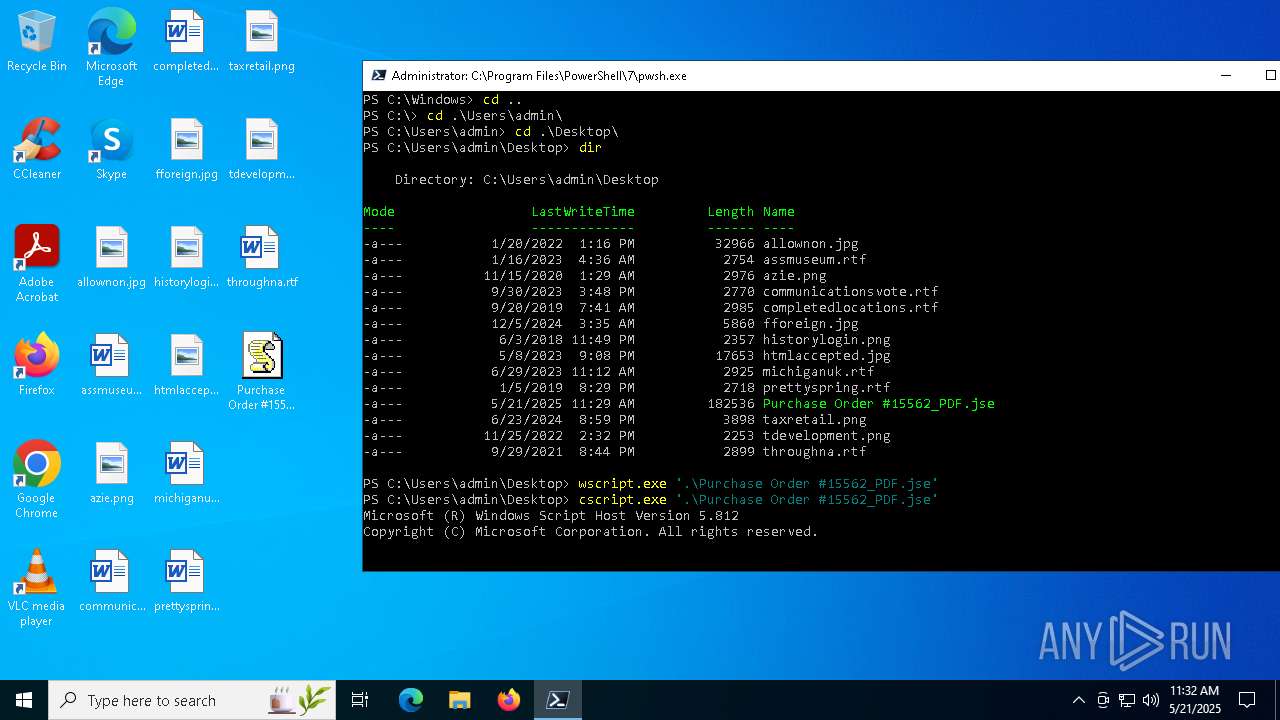The height and width of the screenshot is (720, 1280).
Task: Select prettysprin... Word document on desktop
Action: pyautogui.click(x=186, y=582)
